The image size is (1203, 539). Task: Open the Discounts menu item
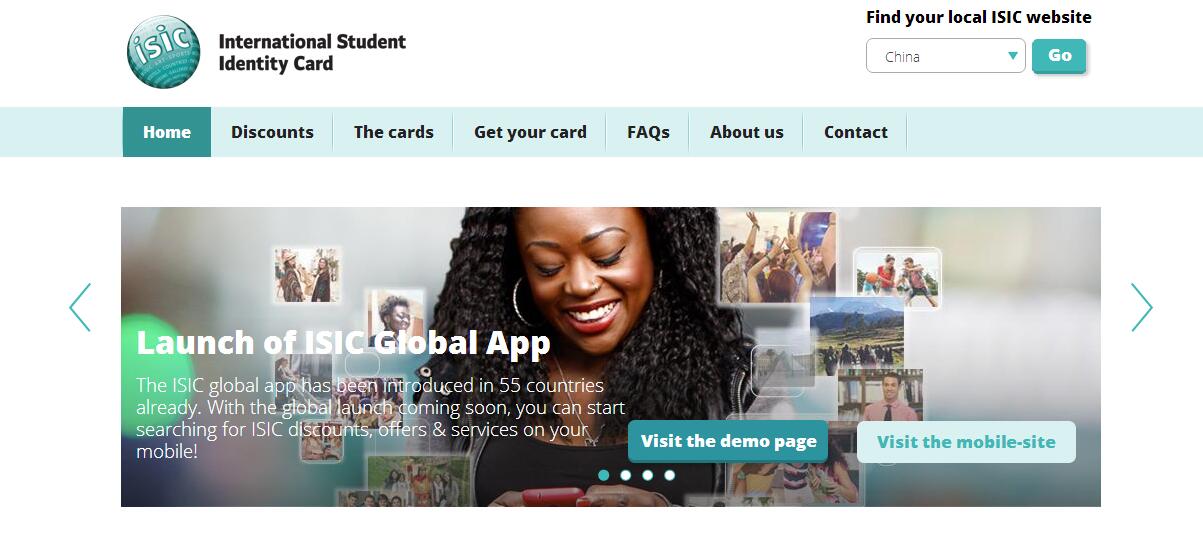[x=272, y=132]
